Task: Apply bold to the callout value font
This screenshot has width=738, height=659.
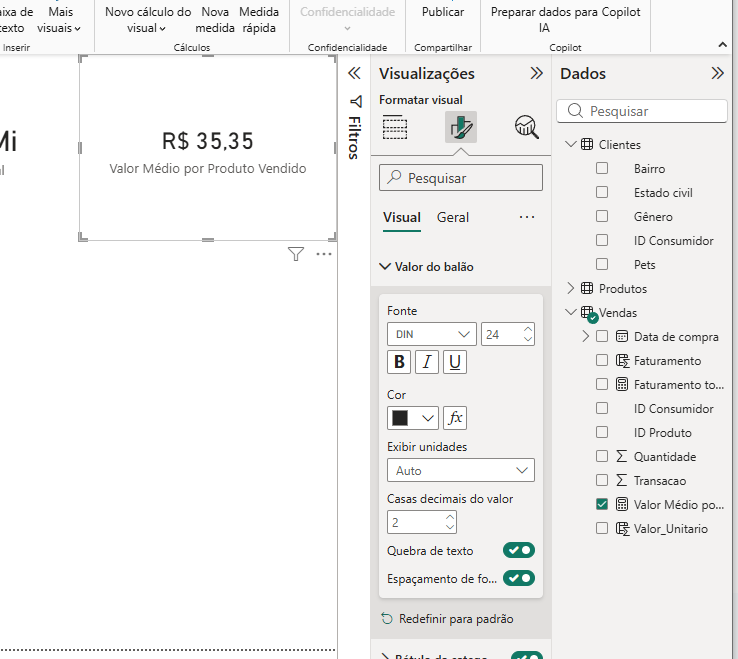Action: pyautogui.click(x=399, y=362)
